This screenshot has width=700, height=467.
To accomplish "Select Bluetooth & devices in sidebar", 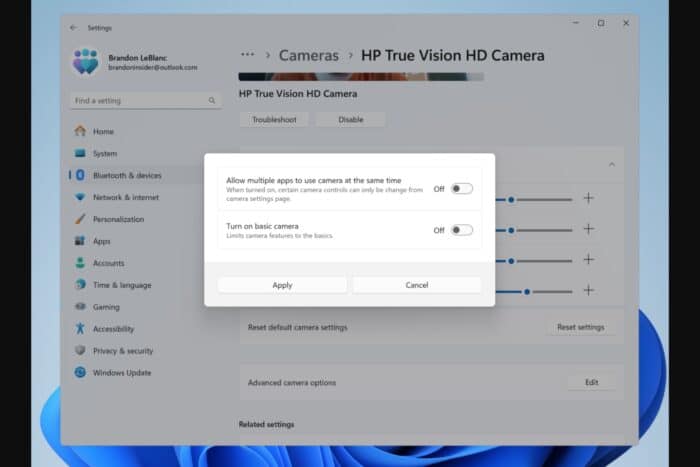I will (135, 175).
